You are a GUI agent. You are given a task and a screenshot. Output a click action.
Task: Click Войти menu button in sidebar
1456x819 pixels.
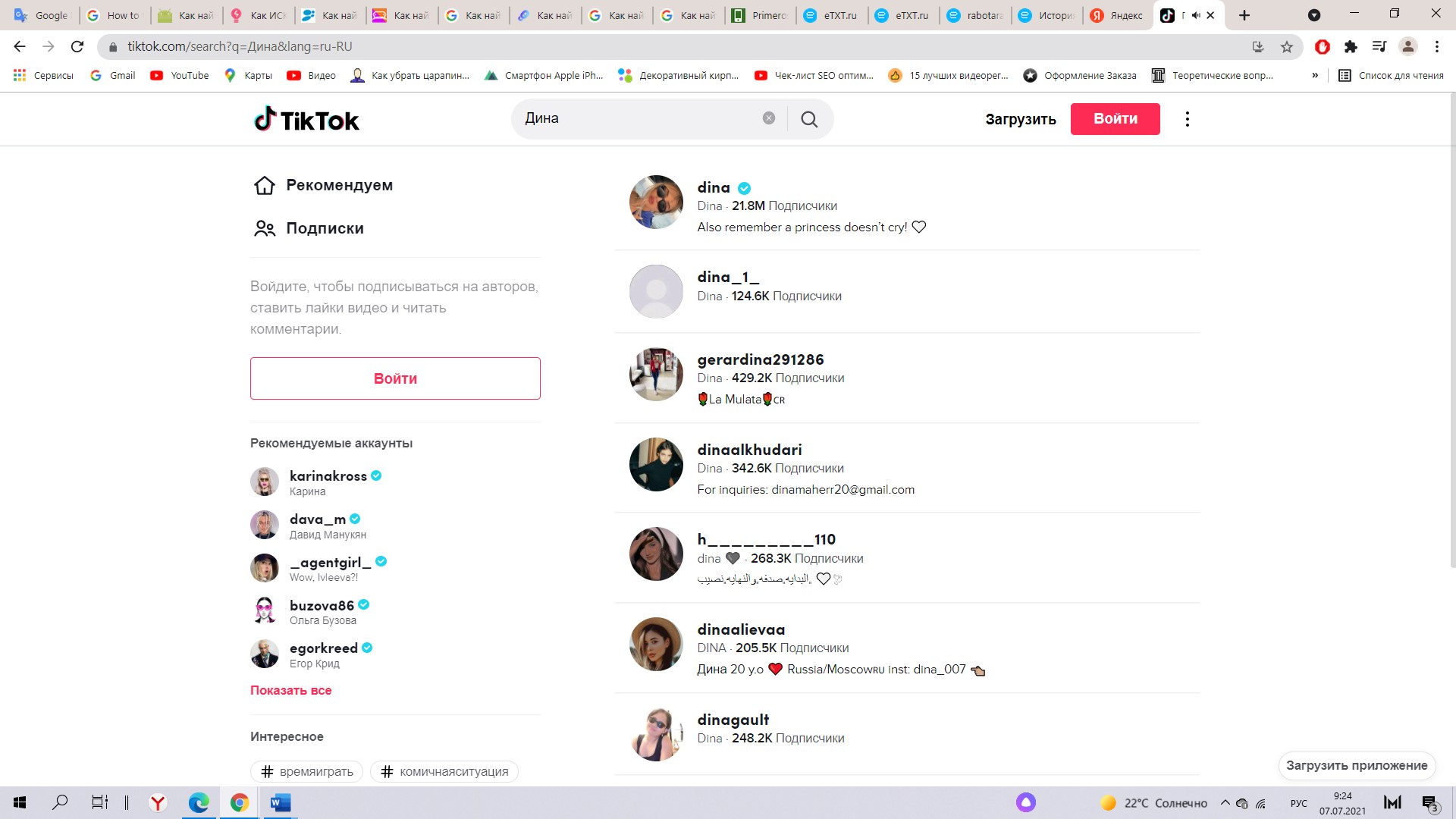[395, 378]
